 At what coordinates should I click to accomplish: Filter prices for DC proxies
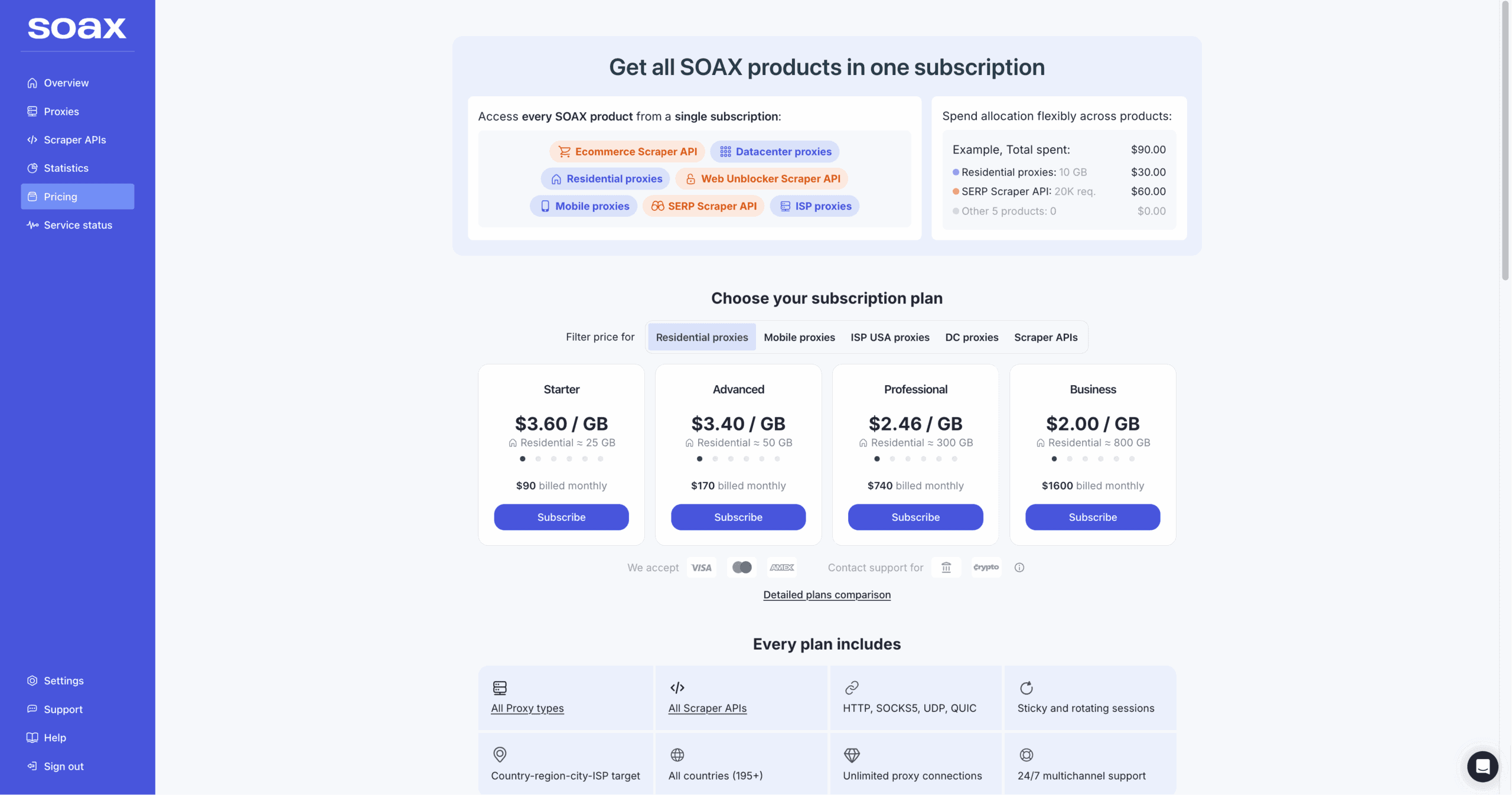972,337
